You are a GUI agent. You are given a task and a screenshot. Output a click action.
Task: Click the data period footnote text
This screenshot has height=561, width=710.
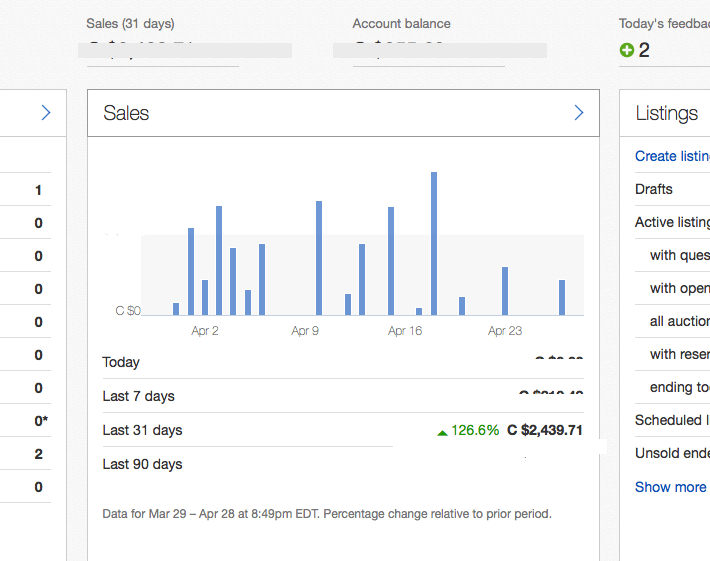point(327,514)
